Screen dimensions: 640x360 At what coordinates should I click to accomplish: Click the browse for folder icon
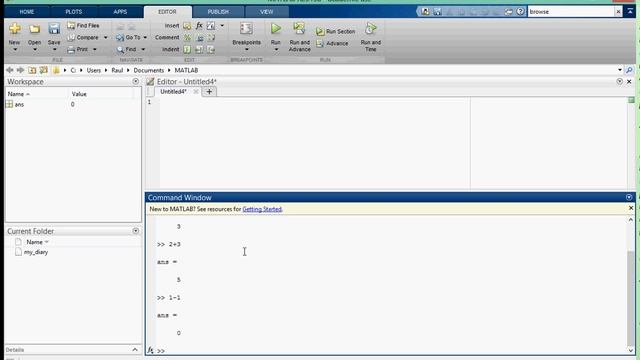(44, 70)
